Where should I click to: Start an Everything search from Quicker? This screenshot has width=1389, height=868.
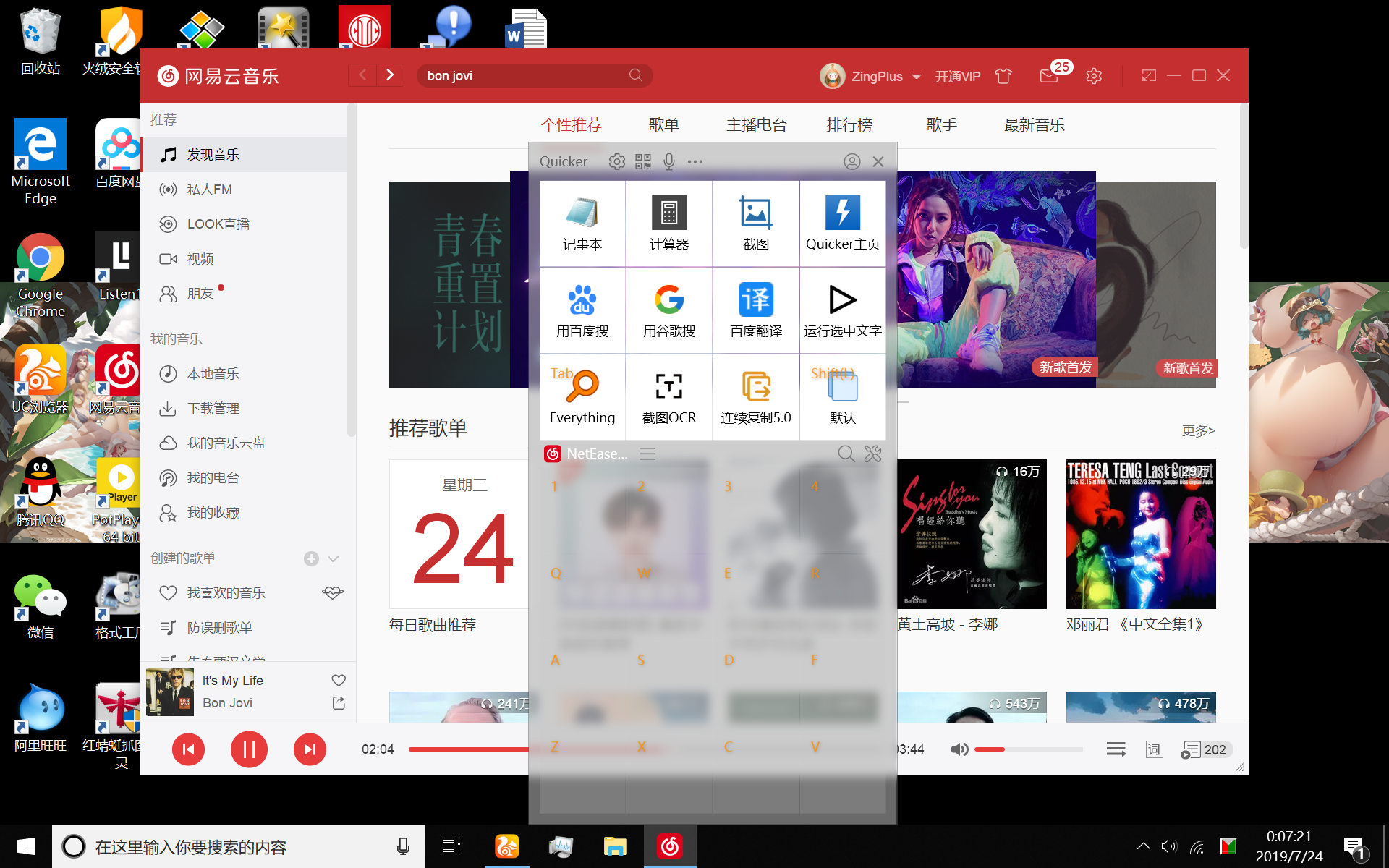pos(582,396)
